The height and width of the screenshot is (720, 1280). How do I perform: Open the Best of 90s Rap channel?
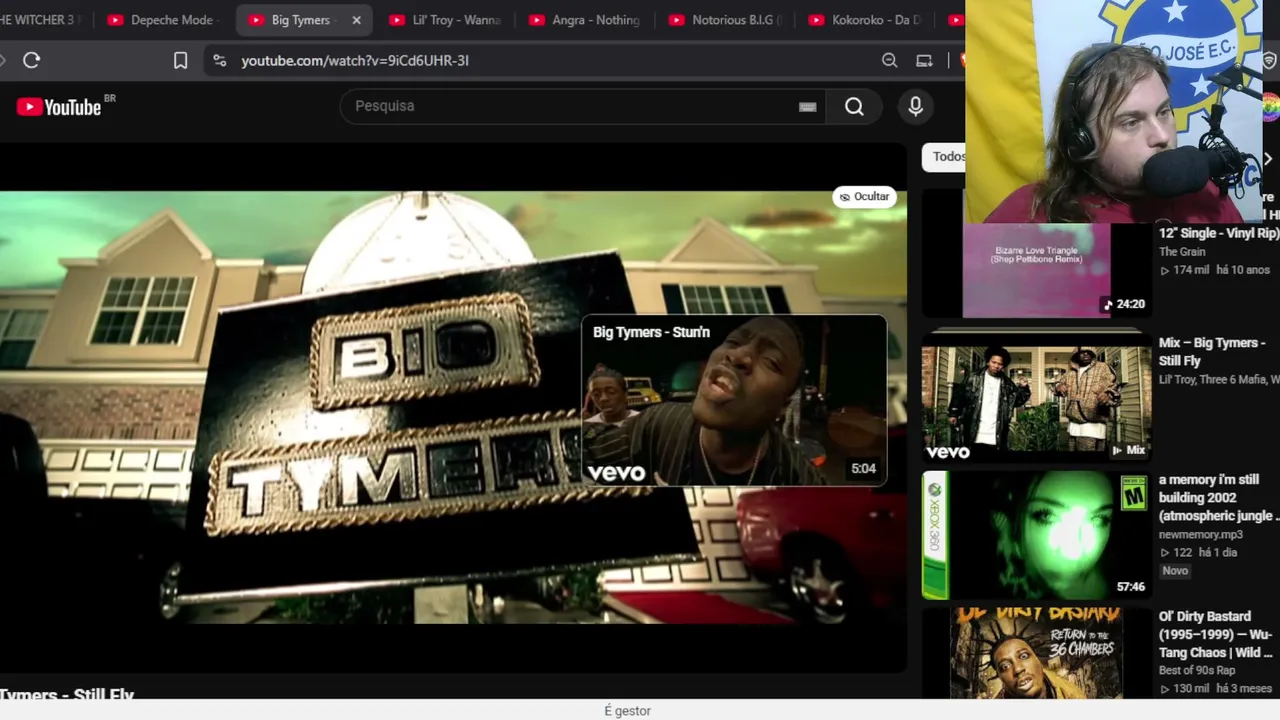coord(1197,670)
